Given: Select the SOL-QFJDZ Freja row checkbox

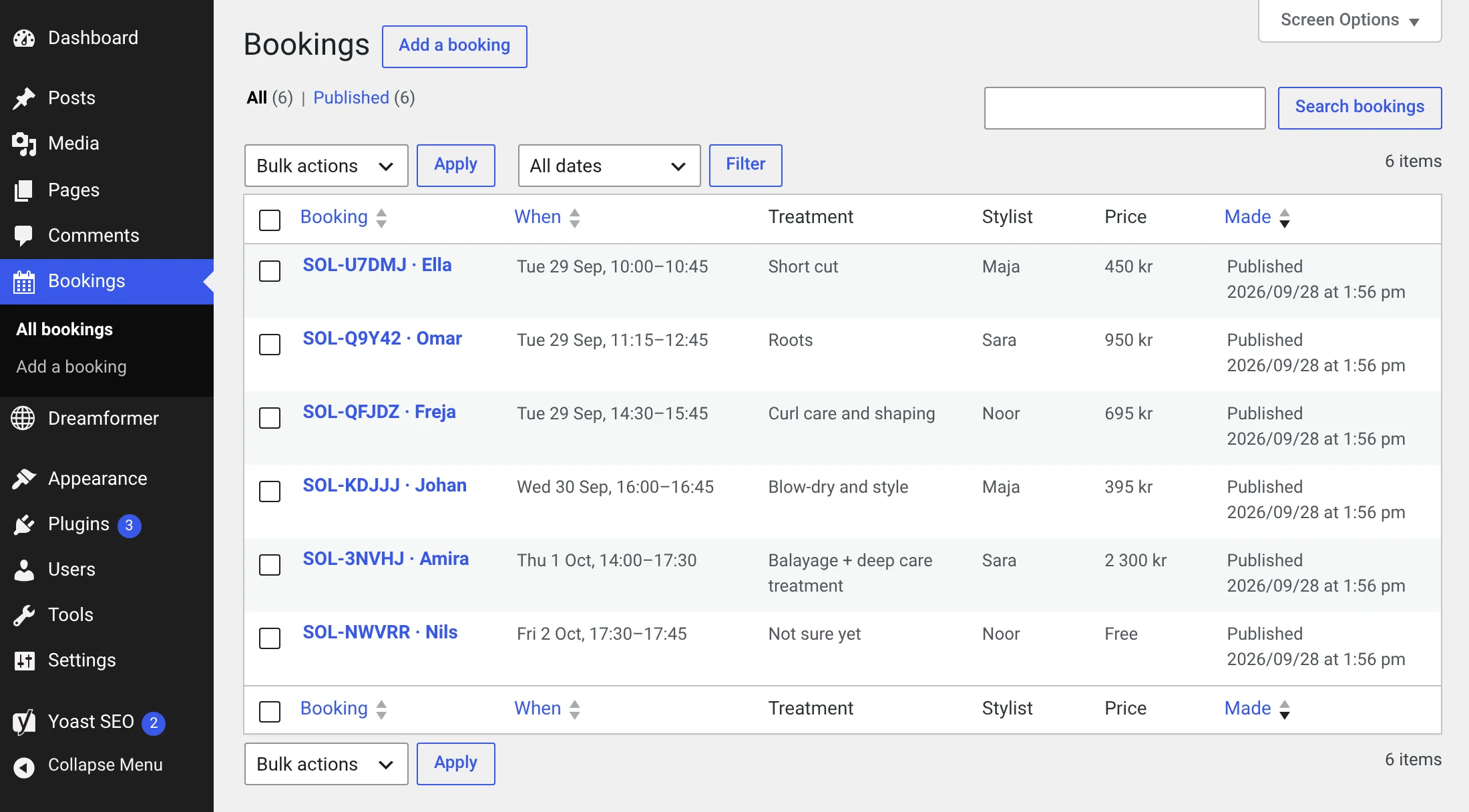Looking at the screenshot, I should click(x=270, y=418).
